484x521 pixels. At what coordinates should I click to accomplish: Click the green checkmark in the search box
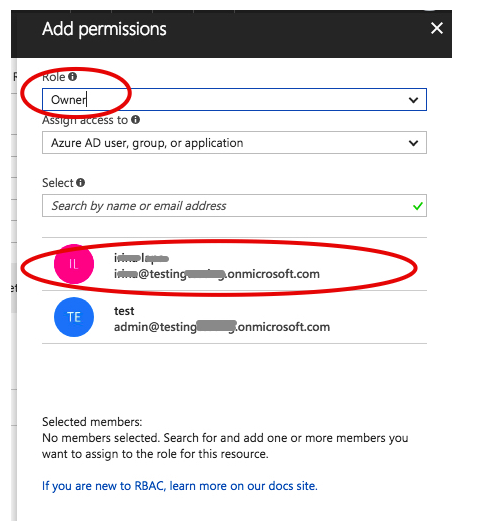pyautogui.click(x=417, y=206)
